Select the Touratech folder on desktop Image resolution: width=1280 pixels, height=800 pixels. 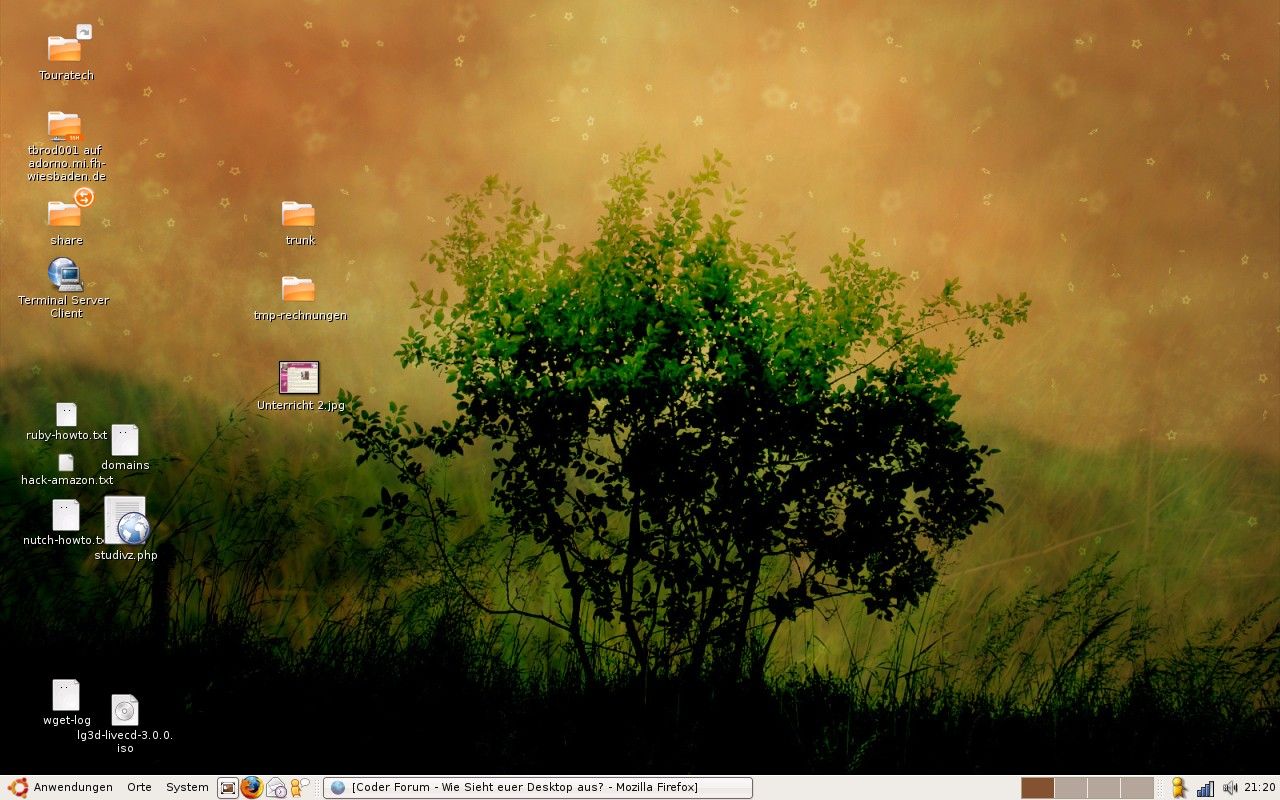click(65, 47)
